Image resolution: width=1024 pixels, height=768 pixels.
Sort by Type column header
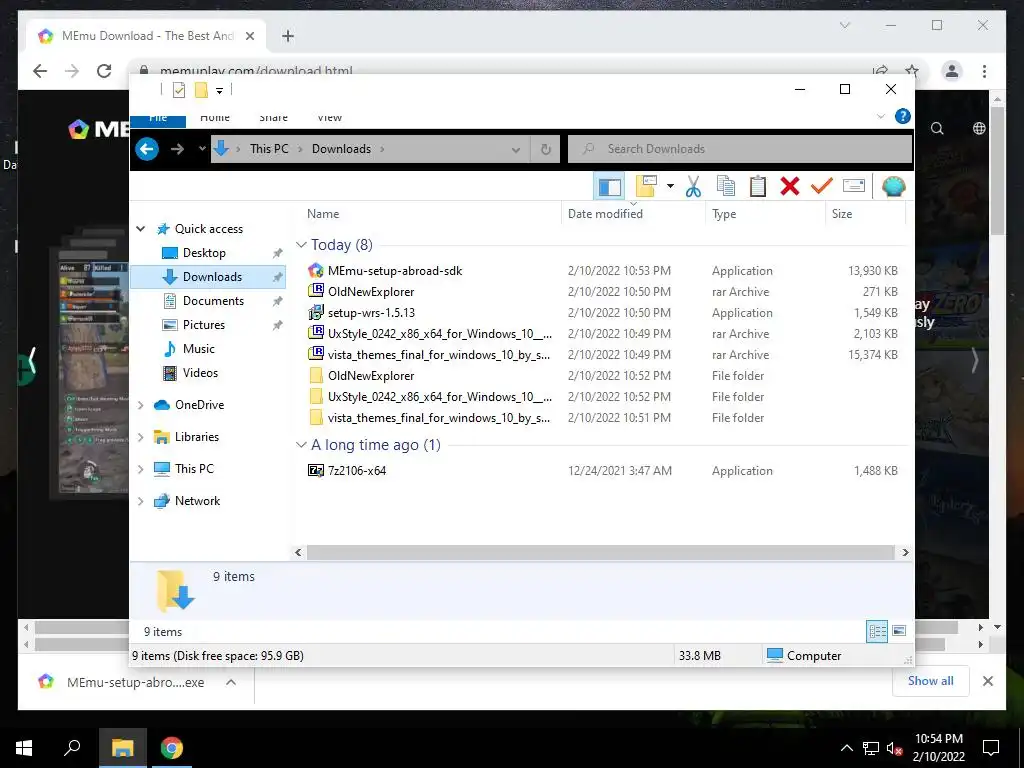coord(765,214)
